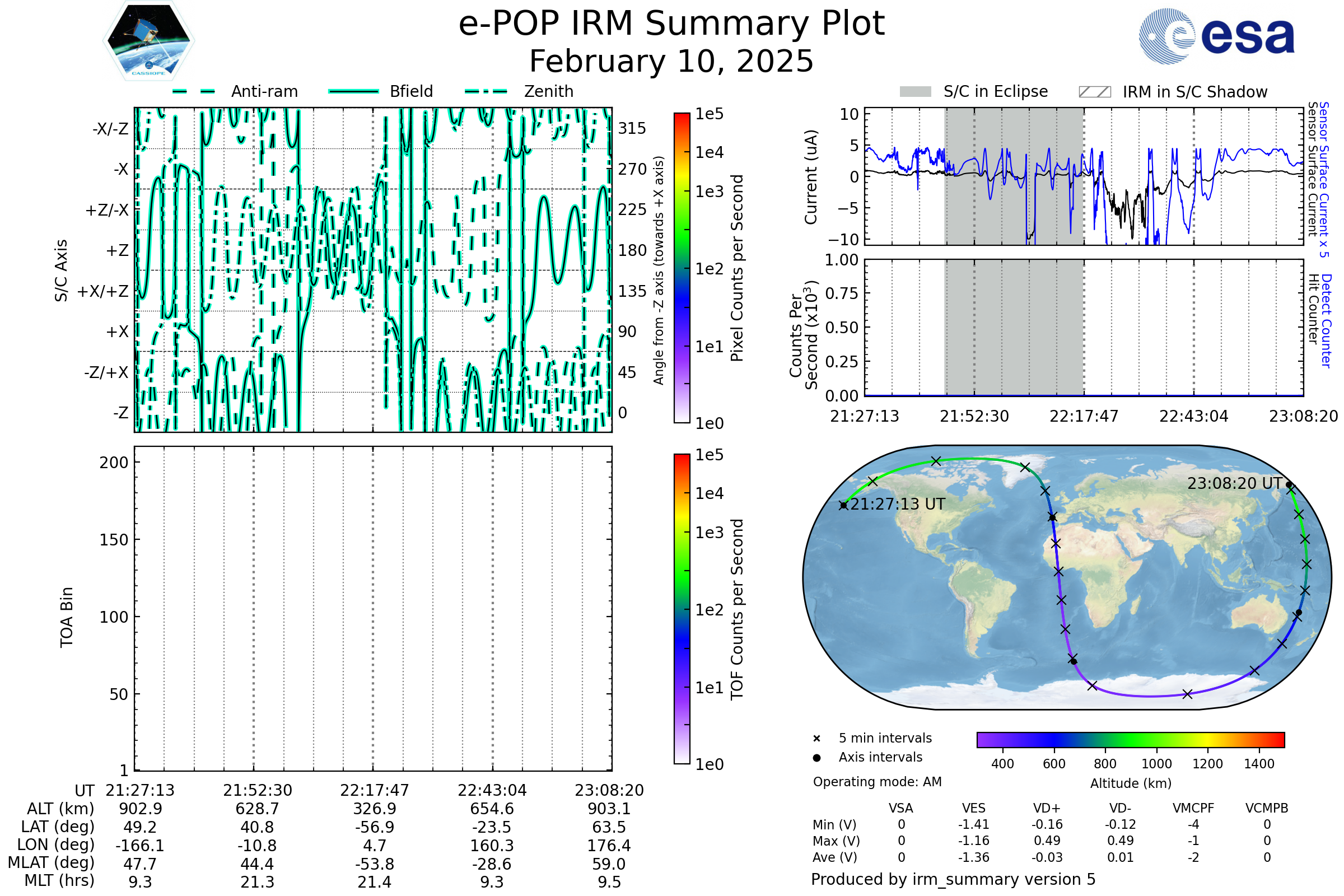Click the Operating mode: AM text
Viewport: 1344px width, 896px height.
(x=877, y=782)
